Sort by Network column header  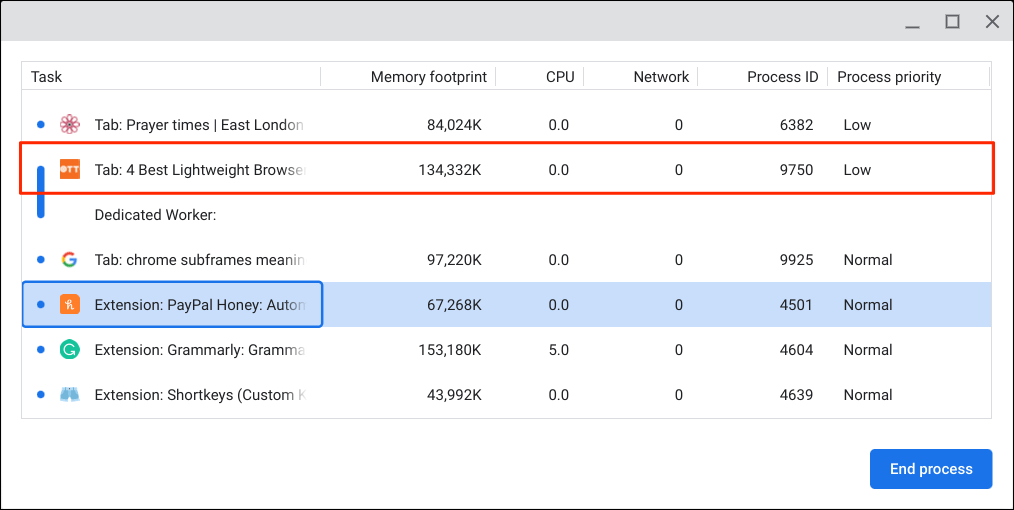click(x=660, y=77)
